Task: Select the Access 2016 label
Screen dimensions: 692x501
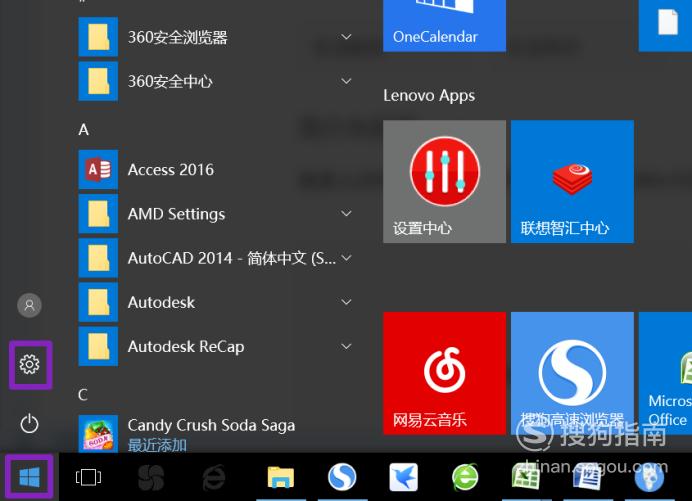Action: (x=171, y=170)
